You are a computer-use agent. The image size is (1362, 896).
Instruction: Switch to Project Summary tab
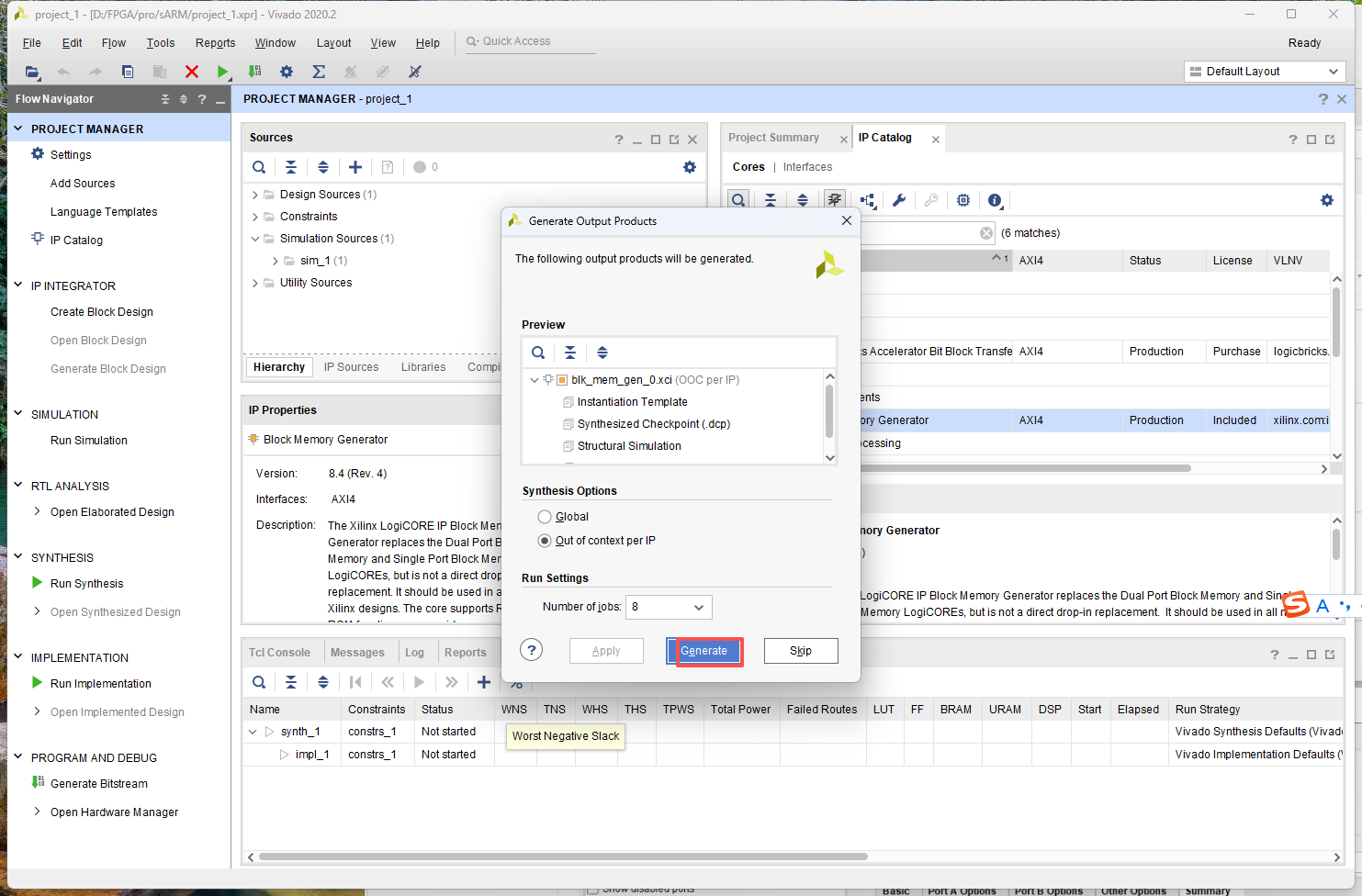773,138
